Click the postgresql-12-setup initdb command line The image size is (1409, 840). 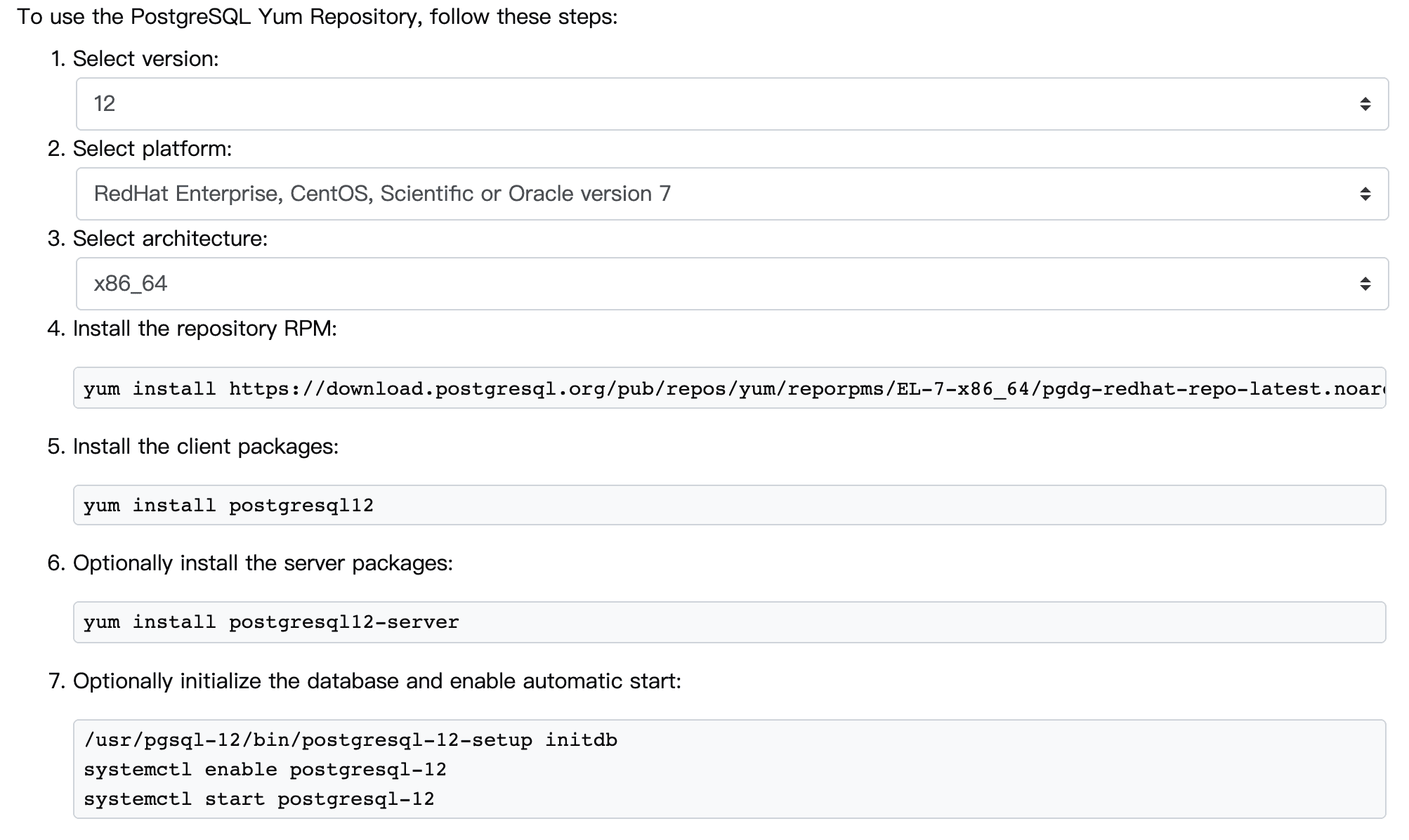(350, 740)
